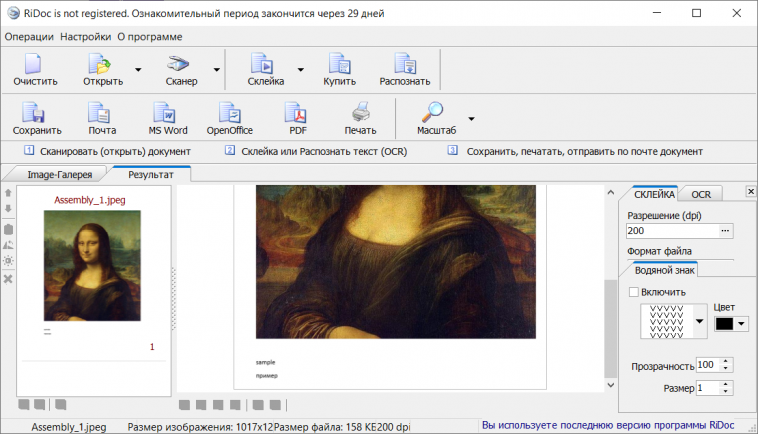The height and width of the screenshot is (434, 758).
Task: Open the Масштаб zoom dropdown arrow
Action: click(x=471, y=119)
